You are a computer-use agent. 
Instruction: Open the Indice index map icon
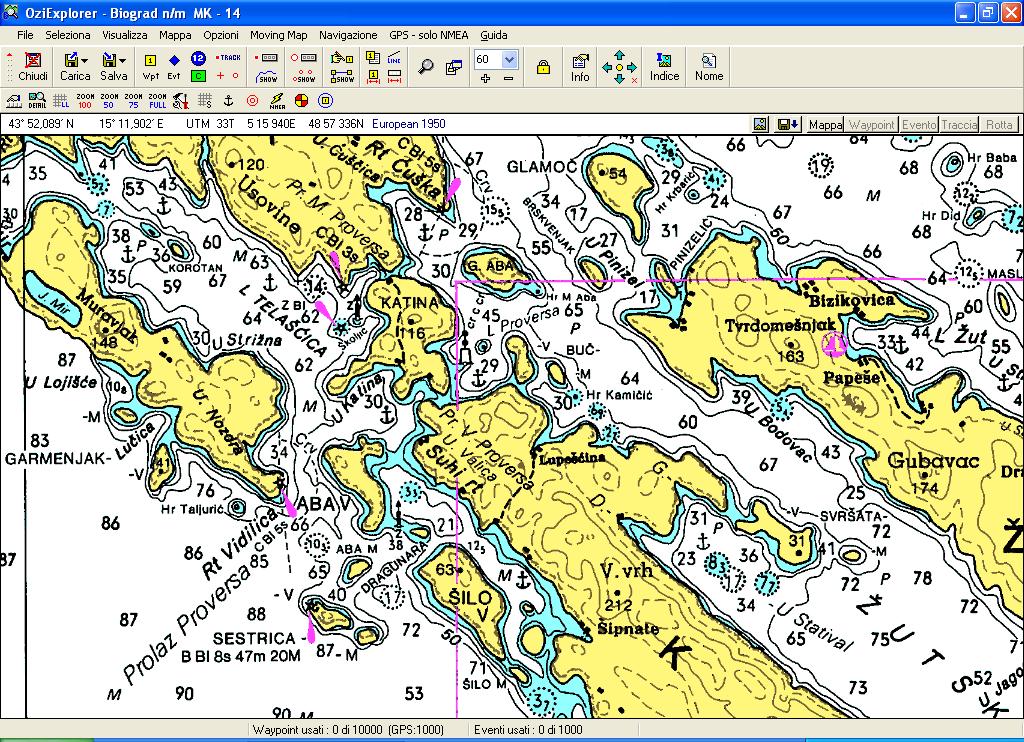tap(664, 67)
